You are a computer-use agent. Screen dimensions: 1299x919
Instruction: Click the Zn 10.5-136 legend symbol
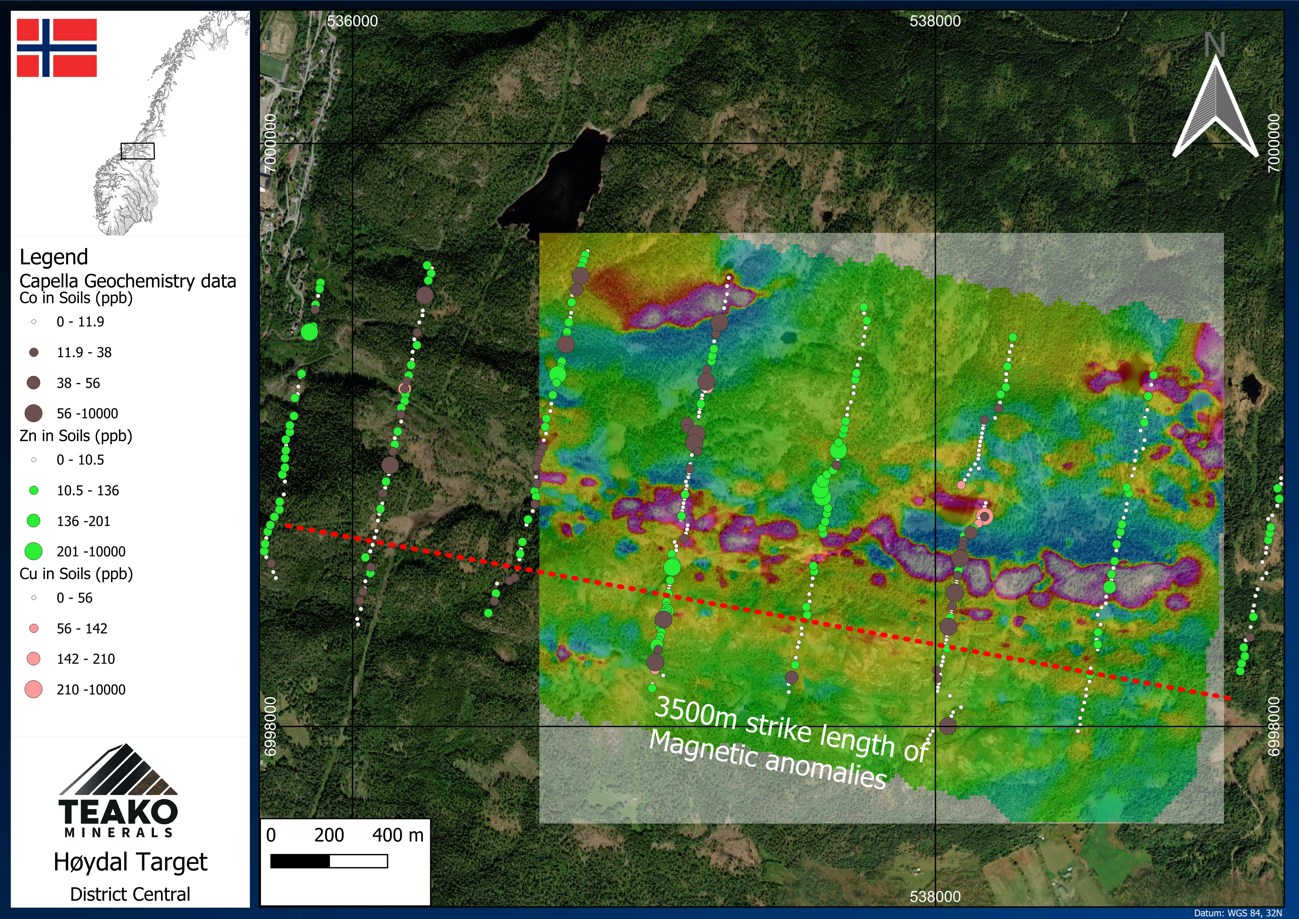pyautogui.click(x=33, y=490)
